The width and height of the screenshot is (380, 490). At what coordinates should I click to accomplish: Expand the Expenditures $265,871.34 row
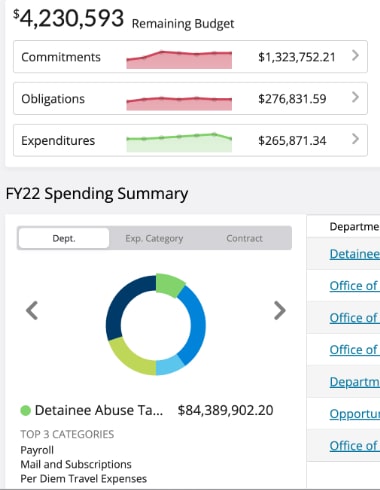click(x=190, y=140)
